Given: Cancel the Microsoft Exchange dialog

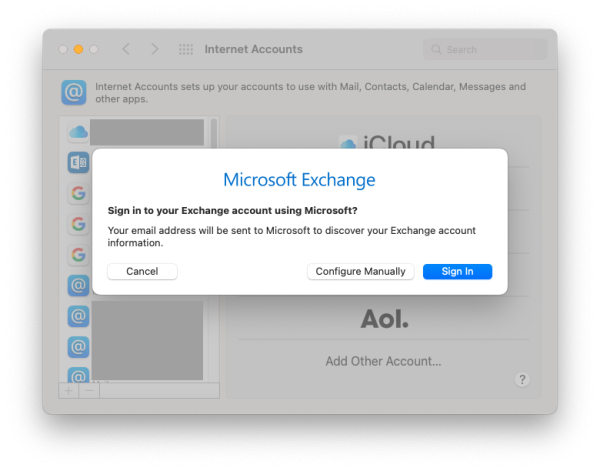Looking at the screenshot, I should point(142,272).
